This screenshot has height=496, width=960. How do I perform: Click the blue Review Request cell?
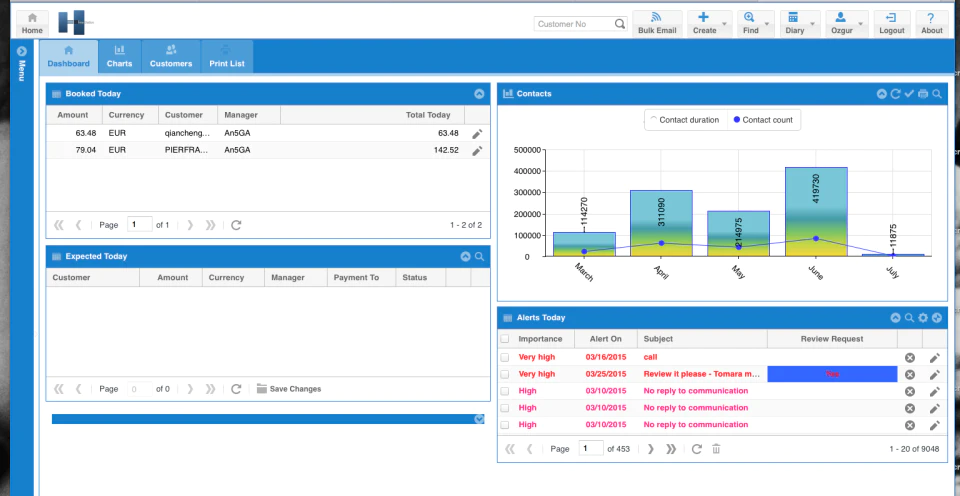[x=832, y=374]
